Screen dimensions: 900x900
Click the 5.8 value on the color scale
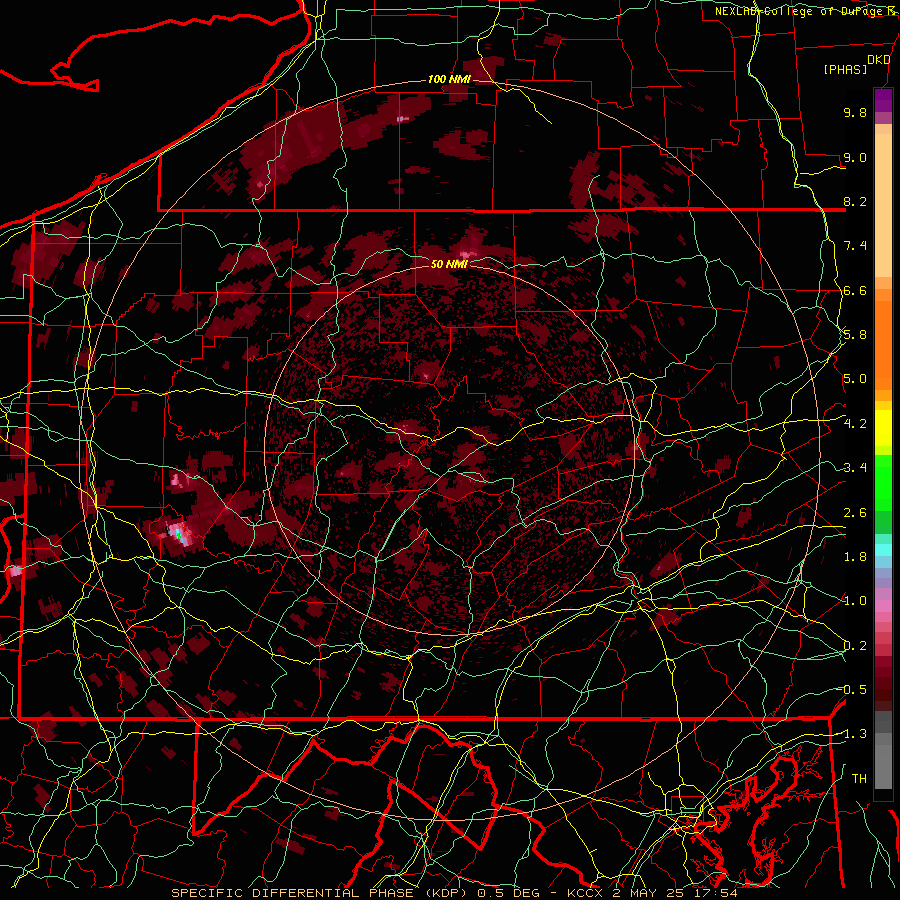point(855,335)
